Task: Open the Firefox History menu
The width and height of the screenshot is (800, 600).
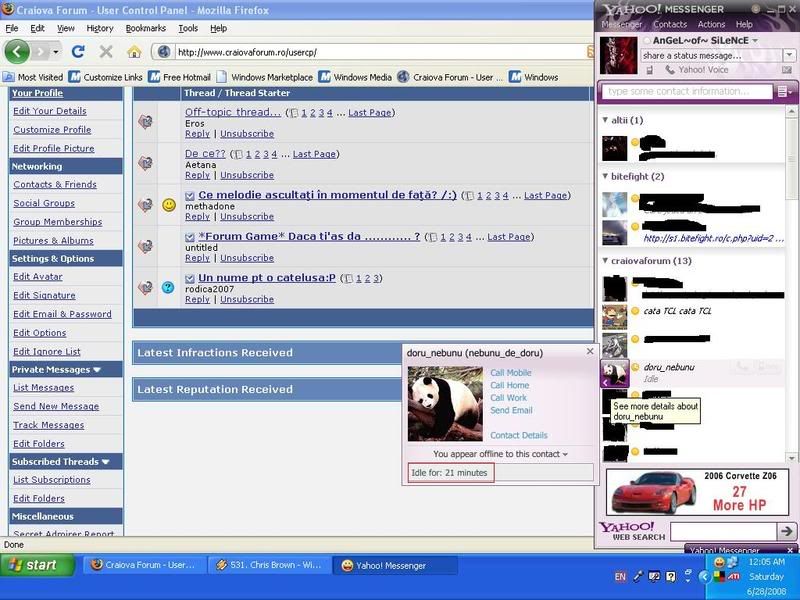Action: click(x=99, y=29)
